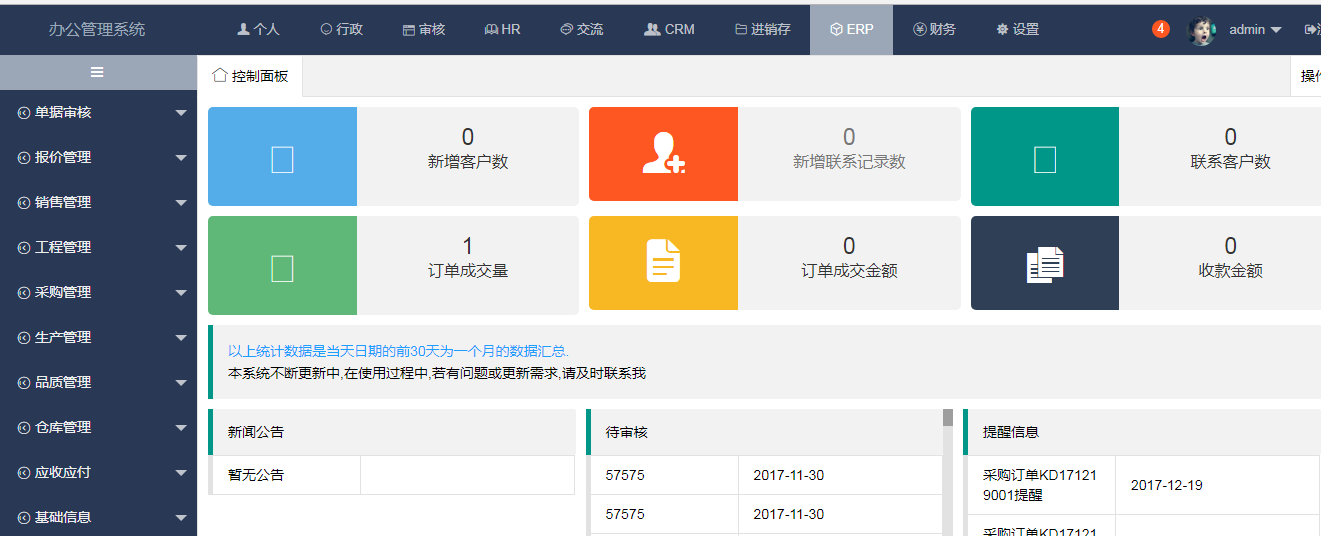Click the home icon on control panel tab
The image size is (1321, 536).
point(219,75)
